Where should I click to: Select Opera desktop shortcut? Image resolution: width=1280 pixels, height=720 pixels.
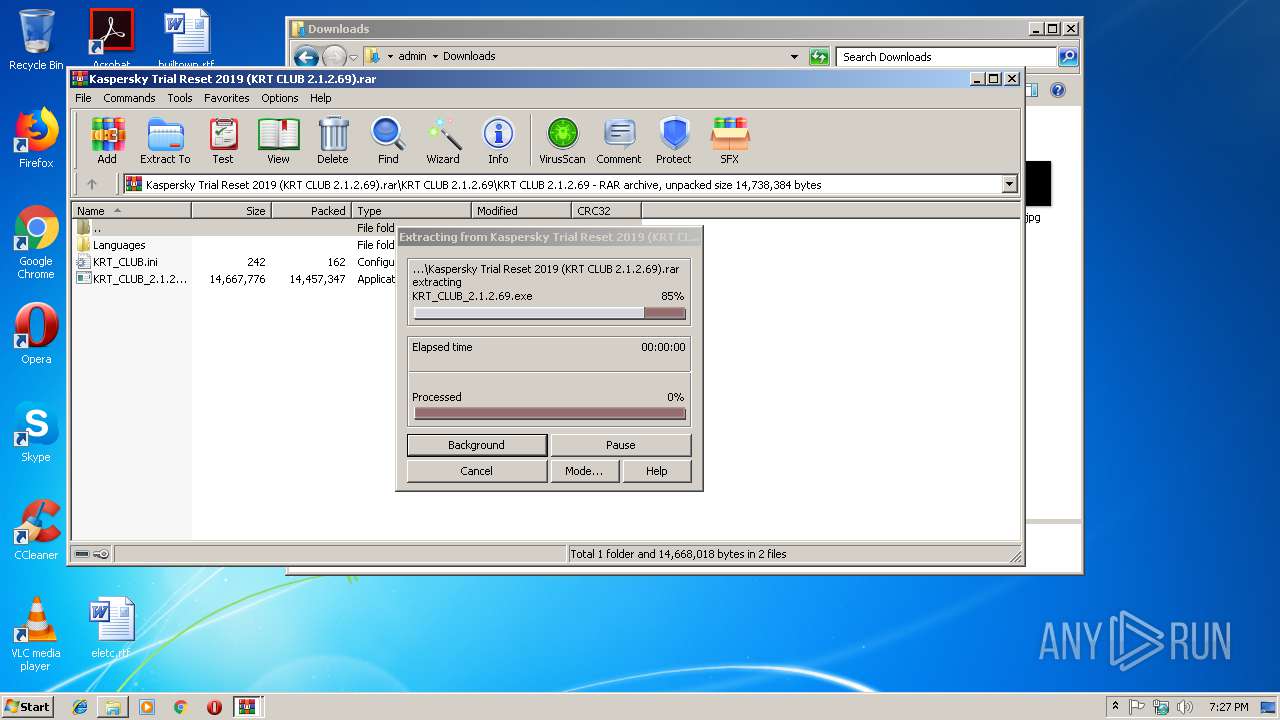36,334
